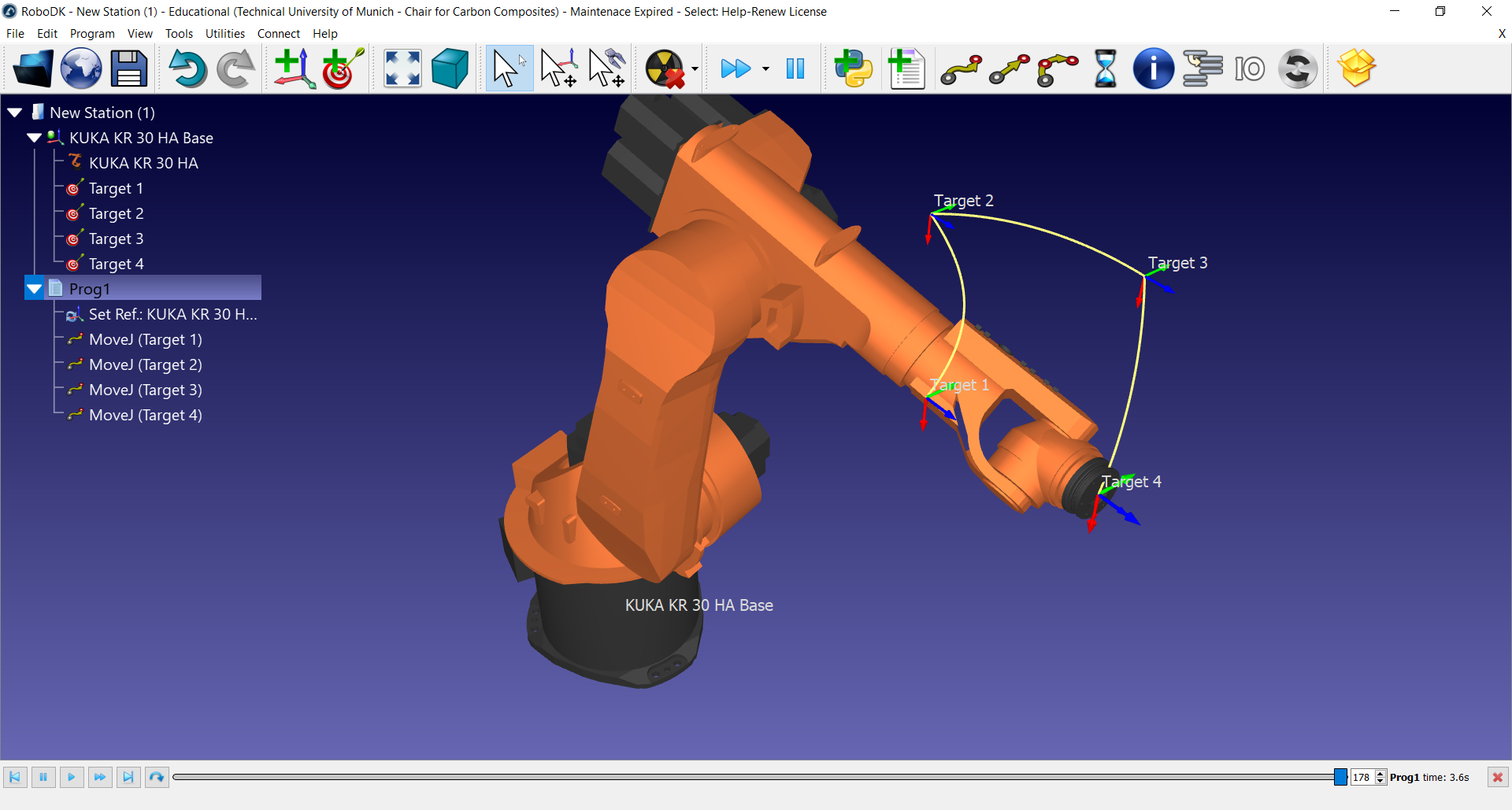This screenshot has width=1512, height=810.
Task: Open the Utilities menu
Action: (x=224, y=33)
